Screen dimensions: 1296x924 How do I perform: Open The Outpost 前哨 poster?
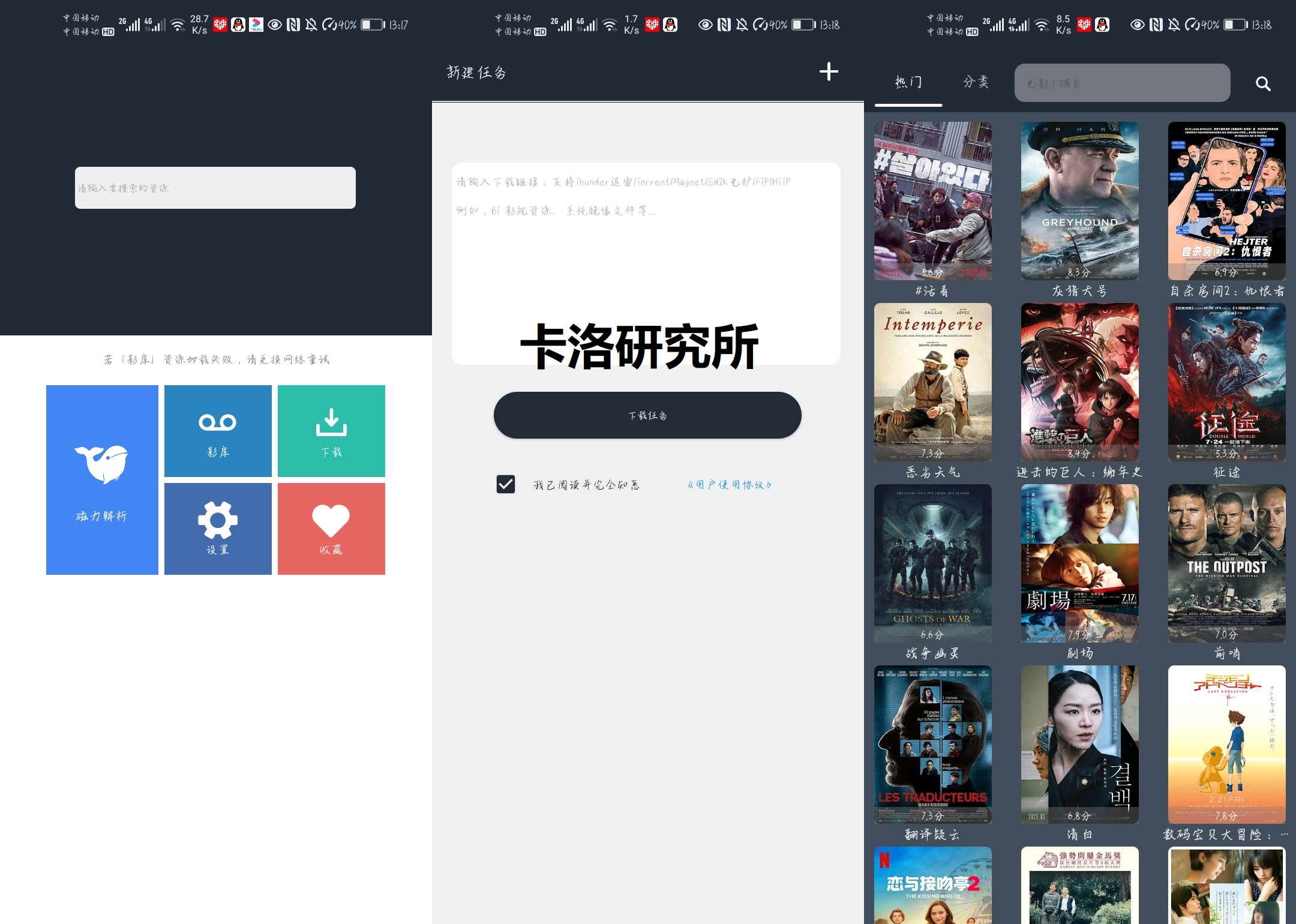(x=1227, y=563)
